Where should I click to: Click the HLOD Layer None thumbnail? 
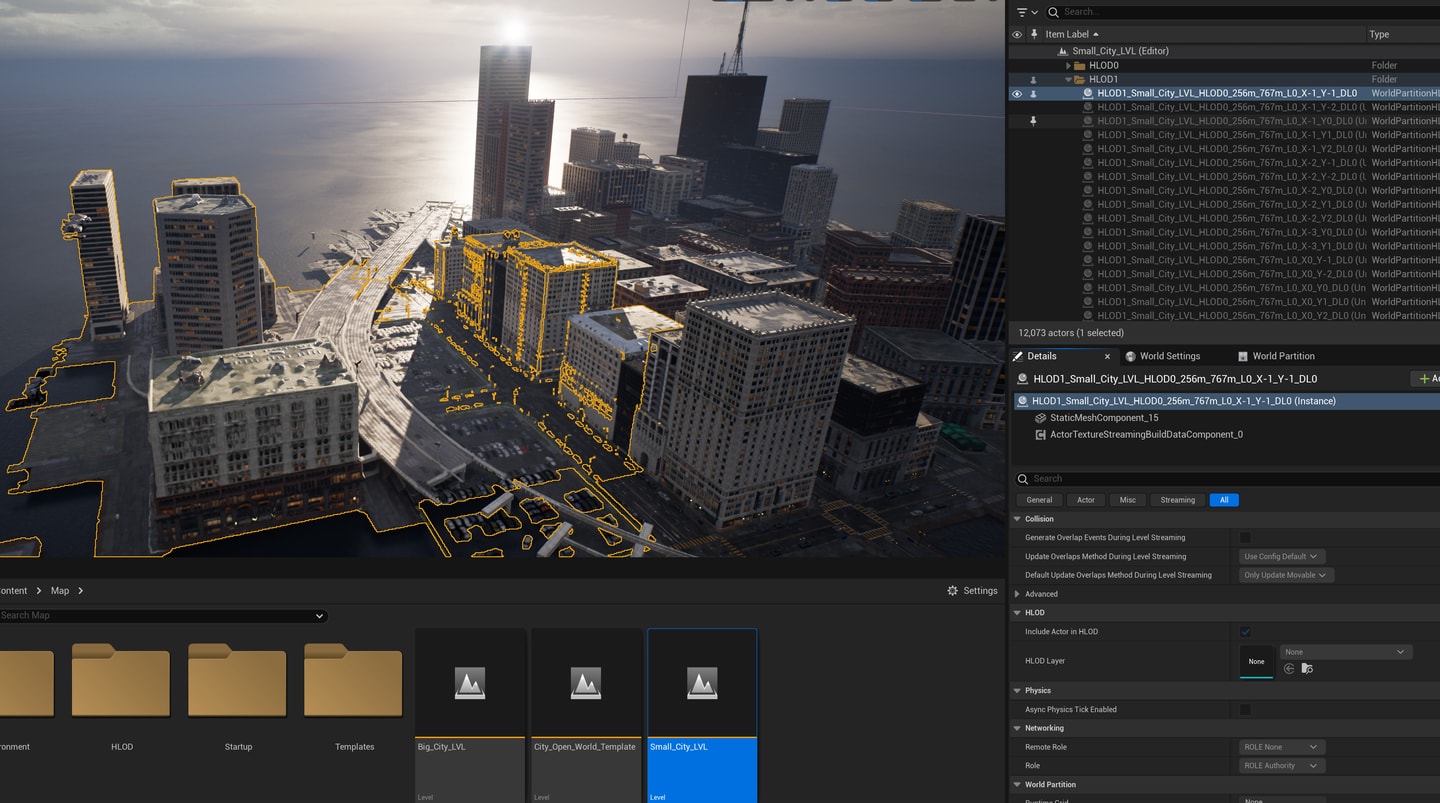[1257, 661]
